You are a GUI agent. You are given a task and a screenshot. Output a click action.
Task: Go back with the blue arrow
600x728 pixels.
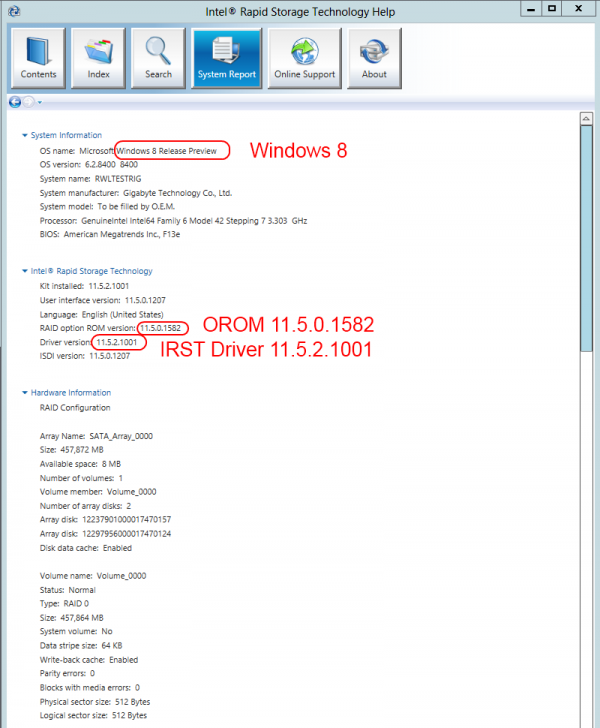[15, 102]
